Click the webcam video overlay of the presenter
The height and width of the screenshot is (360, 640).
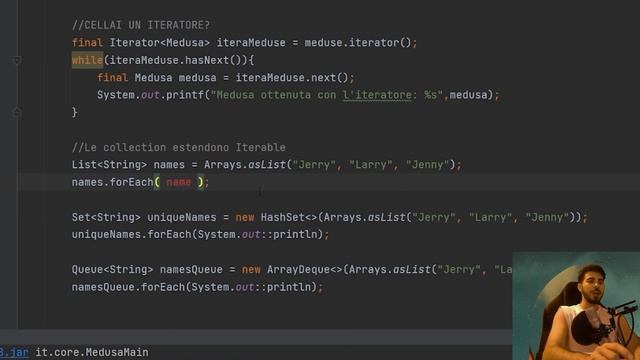point(576,306)
